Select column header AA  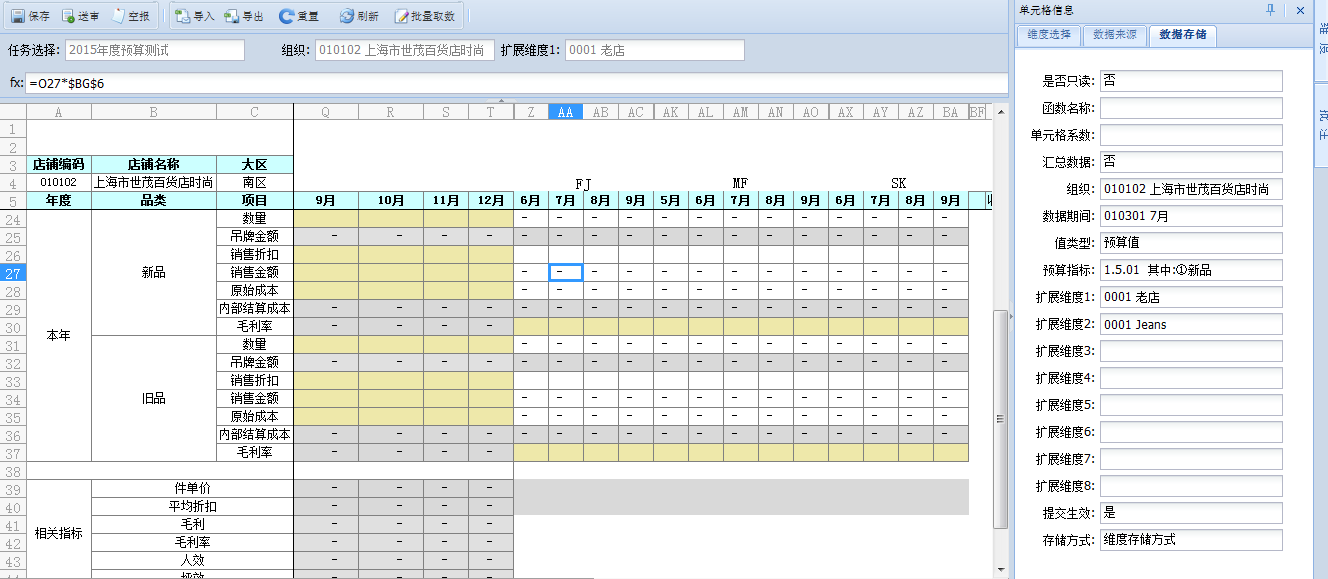[565, 112]
